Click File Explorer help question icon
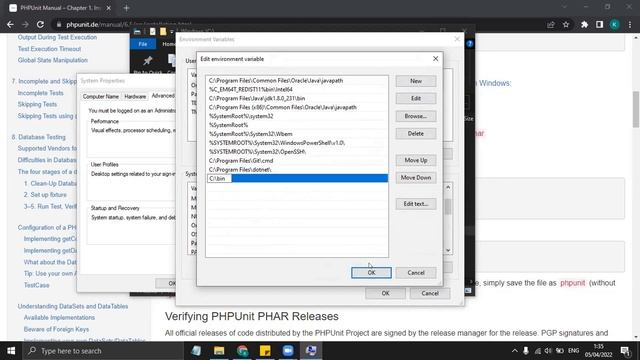640x360 pixels. 470,44
